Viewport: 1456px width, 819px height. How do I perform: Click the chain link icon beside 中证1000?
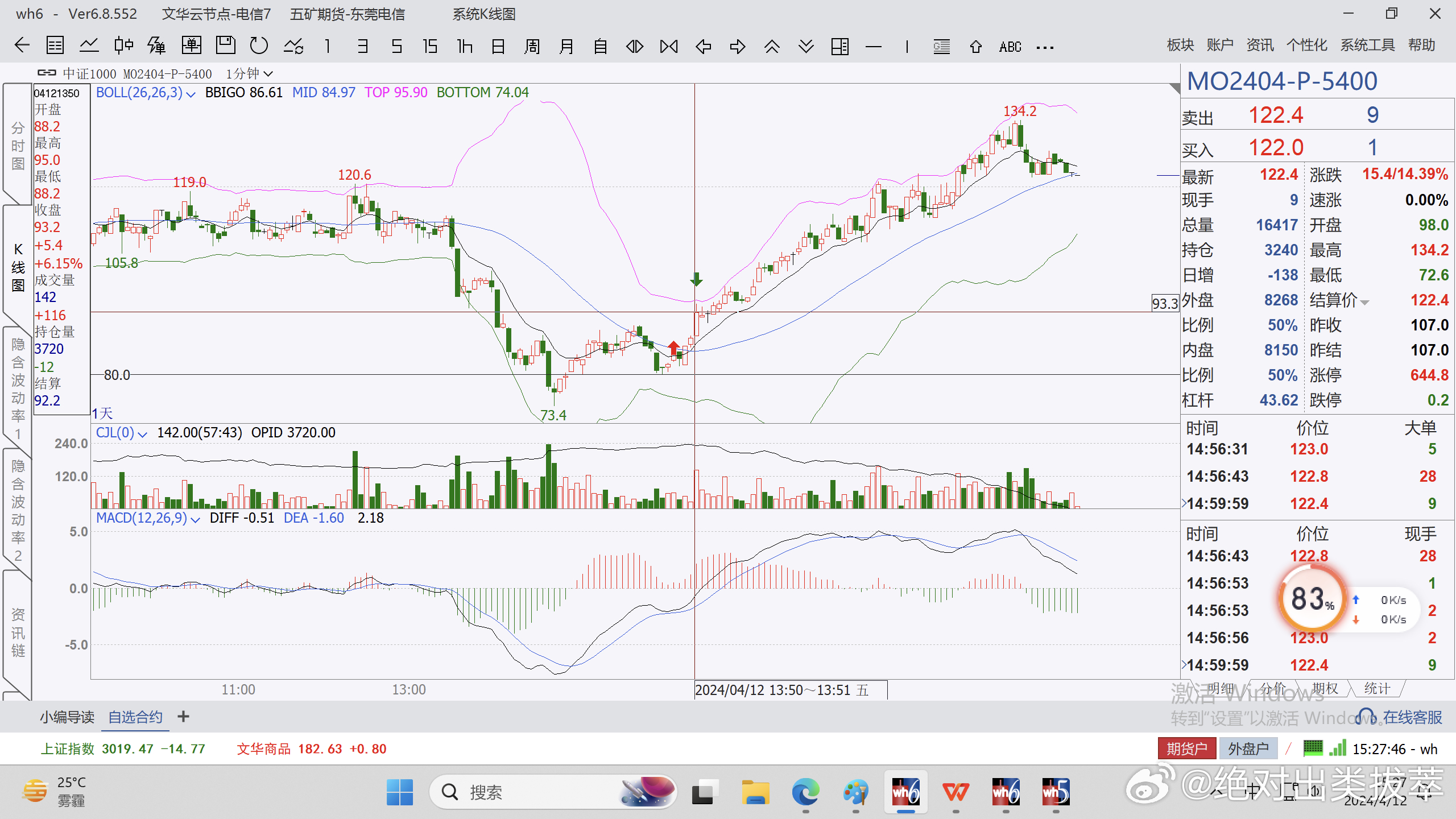coord(47,73)
